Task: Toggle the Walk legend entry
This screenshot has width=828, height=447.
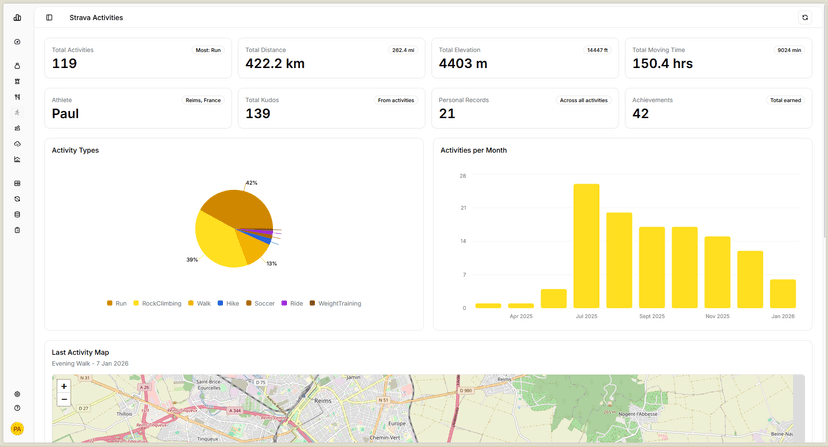Action: pos(199,303)
